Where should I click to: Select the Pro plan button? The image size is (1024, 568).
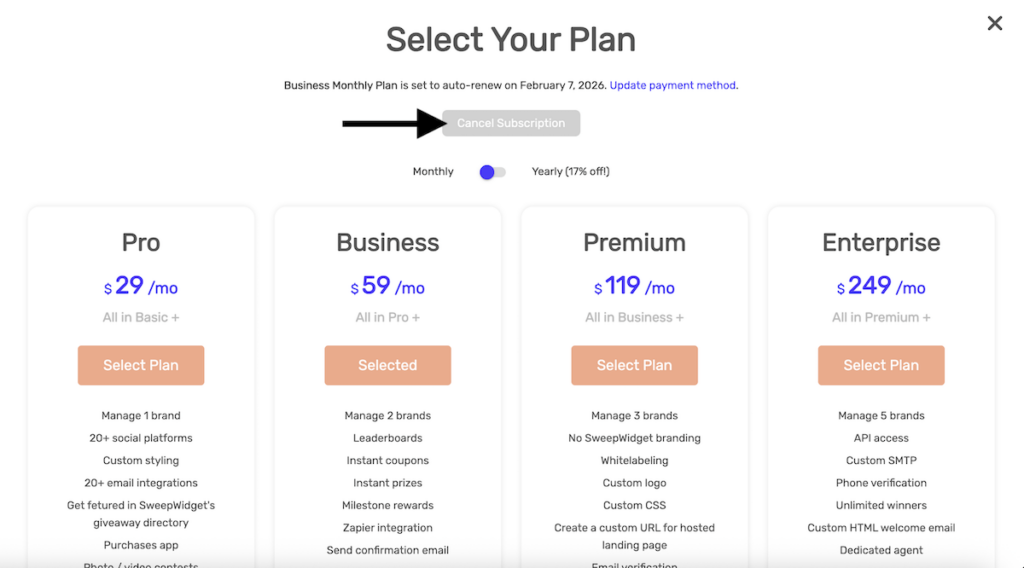[141, 365]
